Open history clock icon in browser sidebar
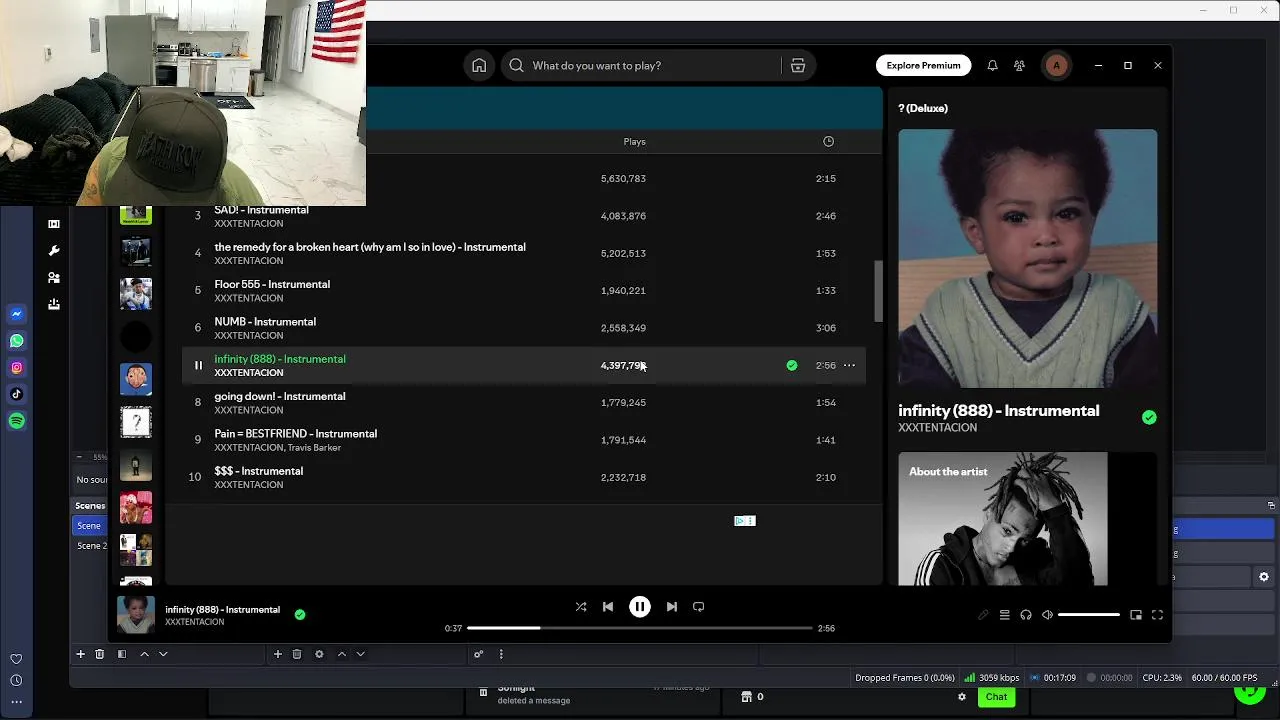 (x=16, y=680)
